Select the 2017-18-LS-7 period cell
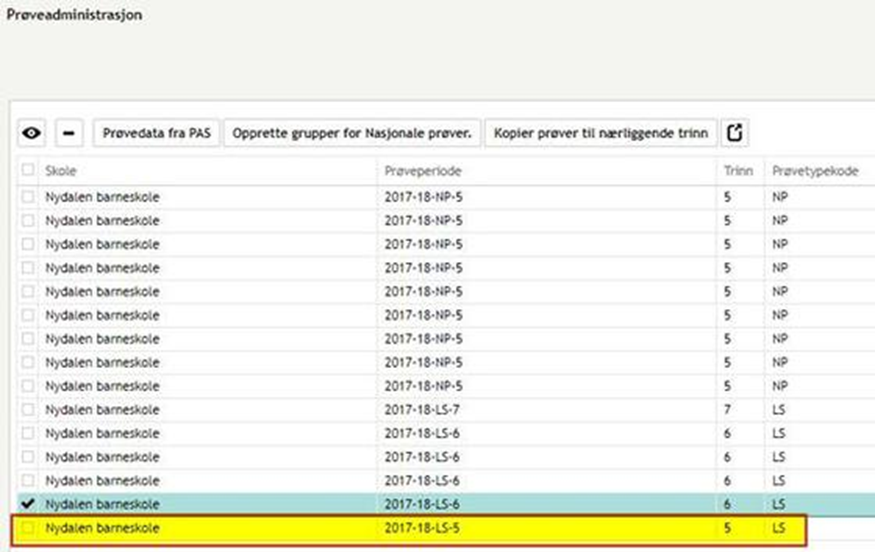The width and height of the screenshot is (875, 552). coord(423,409)
